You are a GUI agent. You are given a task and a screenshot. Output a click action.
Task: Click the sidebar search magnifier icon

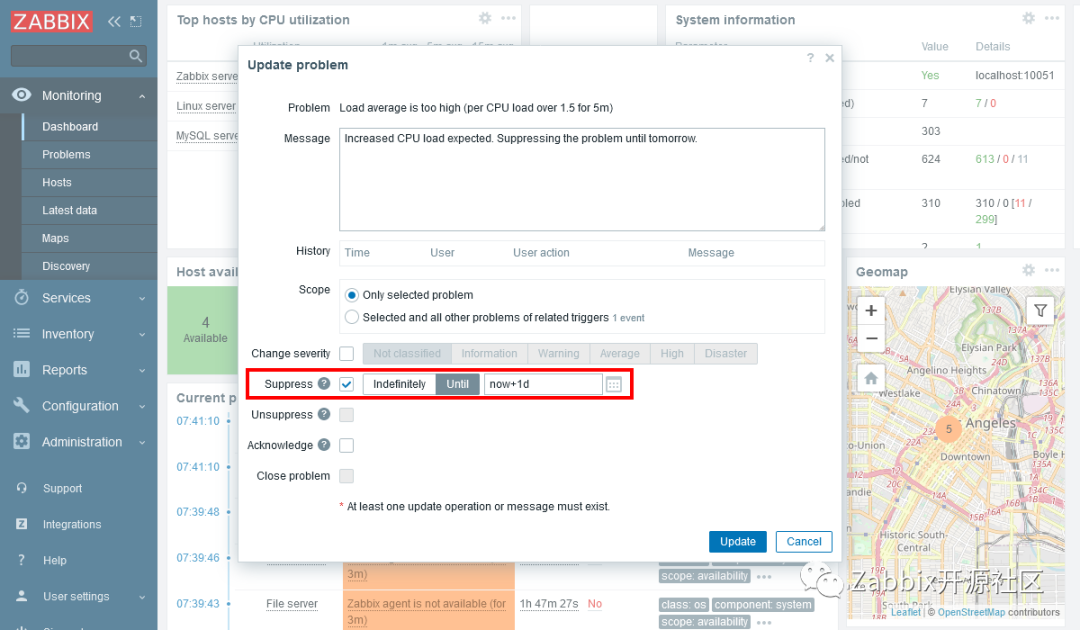(136, 56)
